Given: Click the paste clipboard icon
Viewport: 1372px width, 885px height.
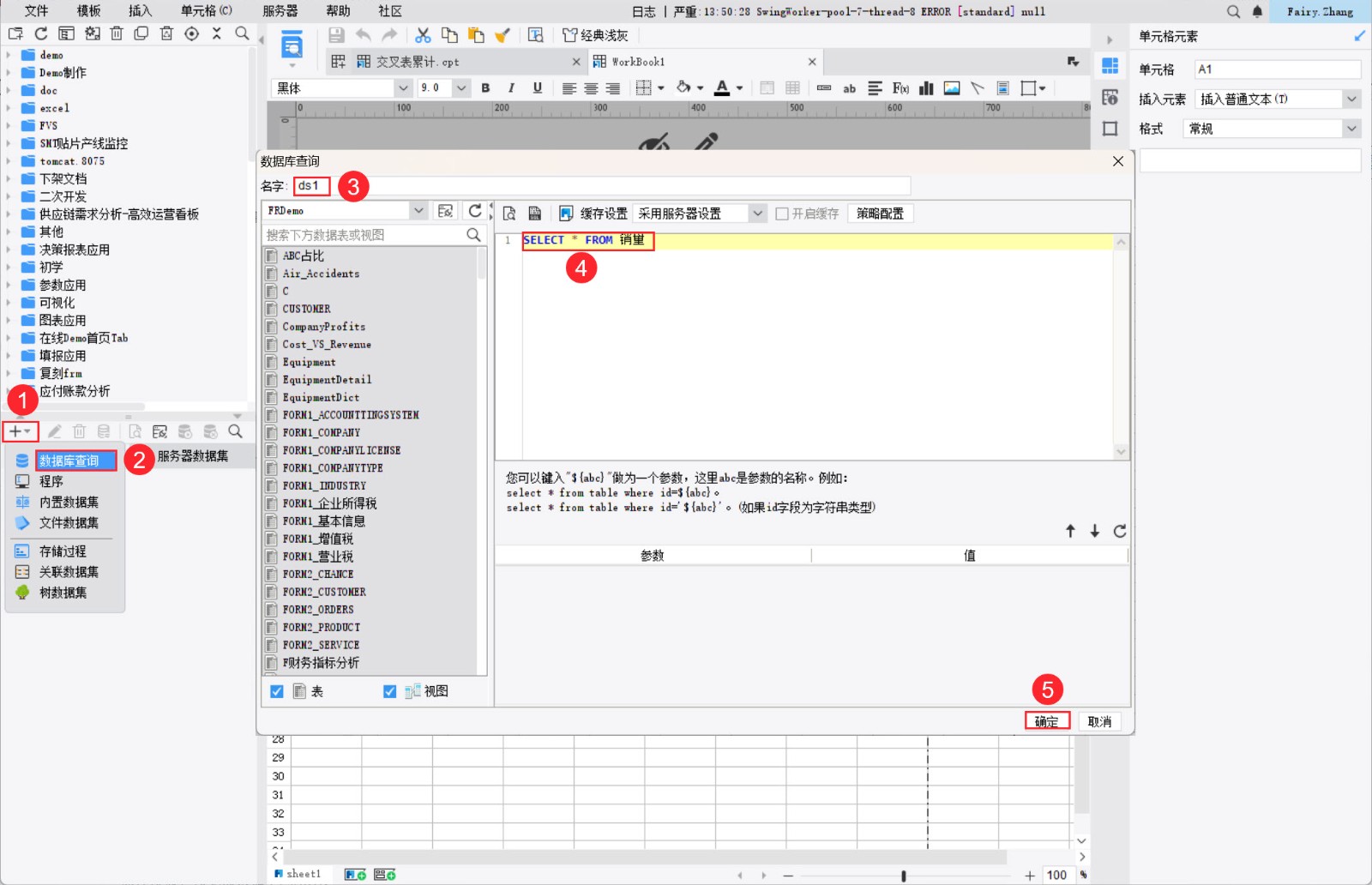Looking at the screenshot, I should pyautogui.click(x=476, y=35).
